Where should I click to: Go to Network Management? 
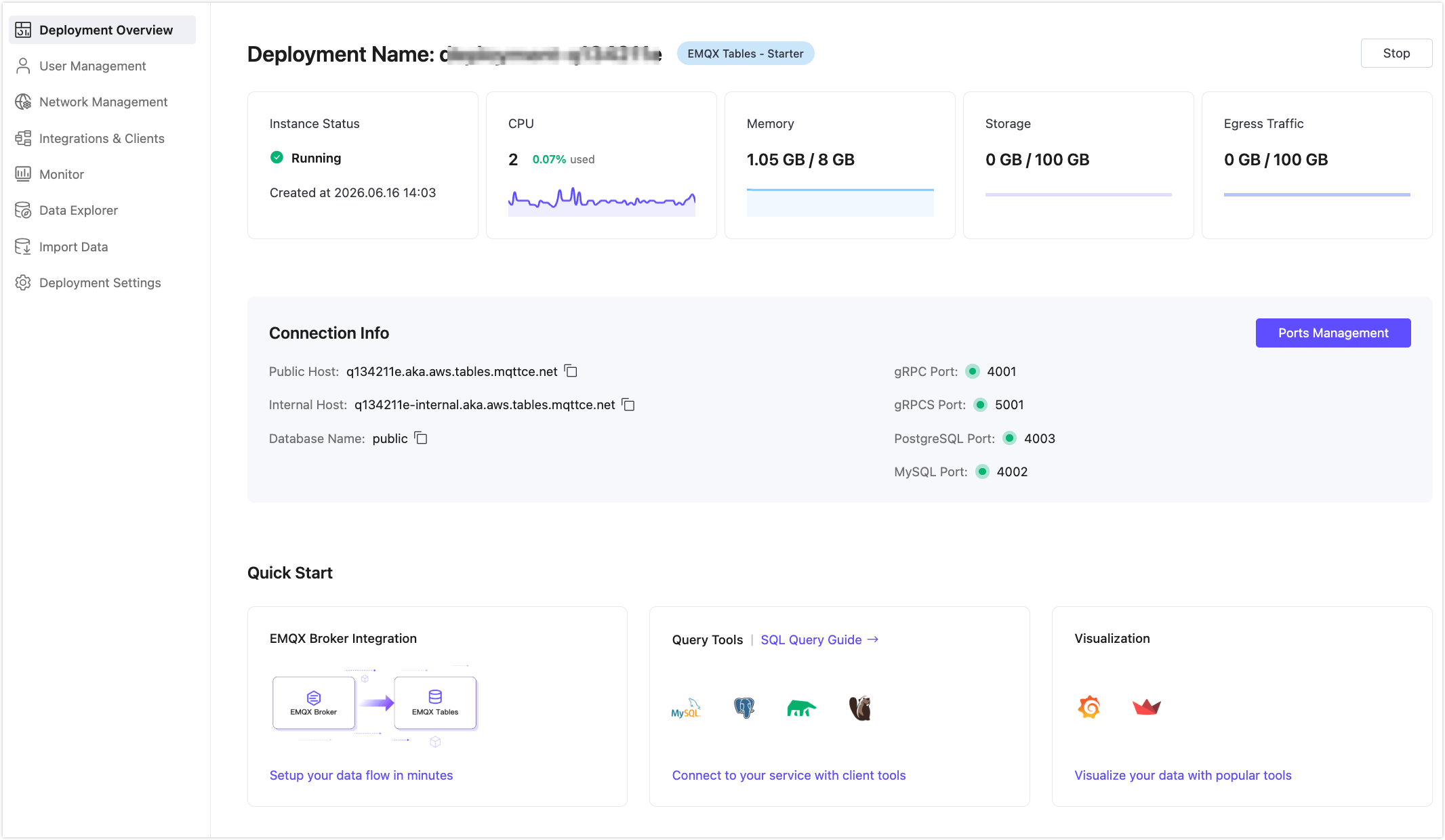click(x=102, y=102)
